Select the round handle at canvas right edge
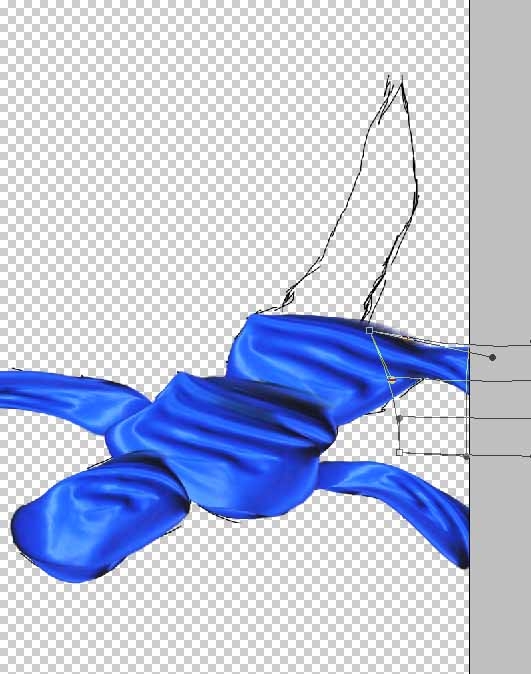 coord(467,456)
